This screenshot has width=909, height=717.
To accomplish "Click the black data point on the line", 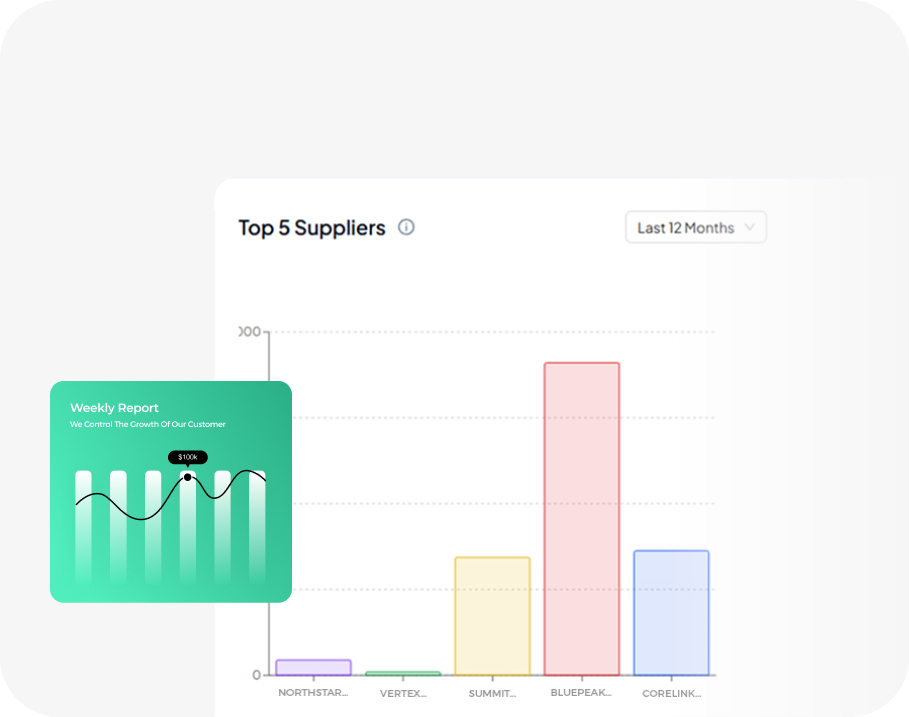I will coord(188,477).
